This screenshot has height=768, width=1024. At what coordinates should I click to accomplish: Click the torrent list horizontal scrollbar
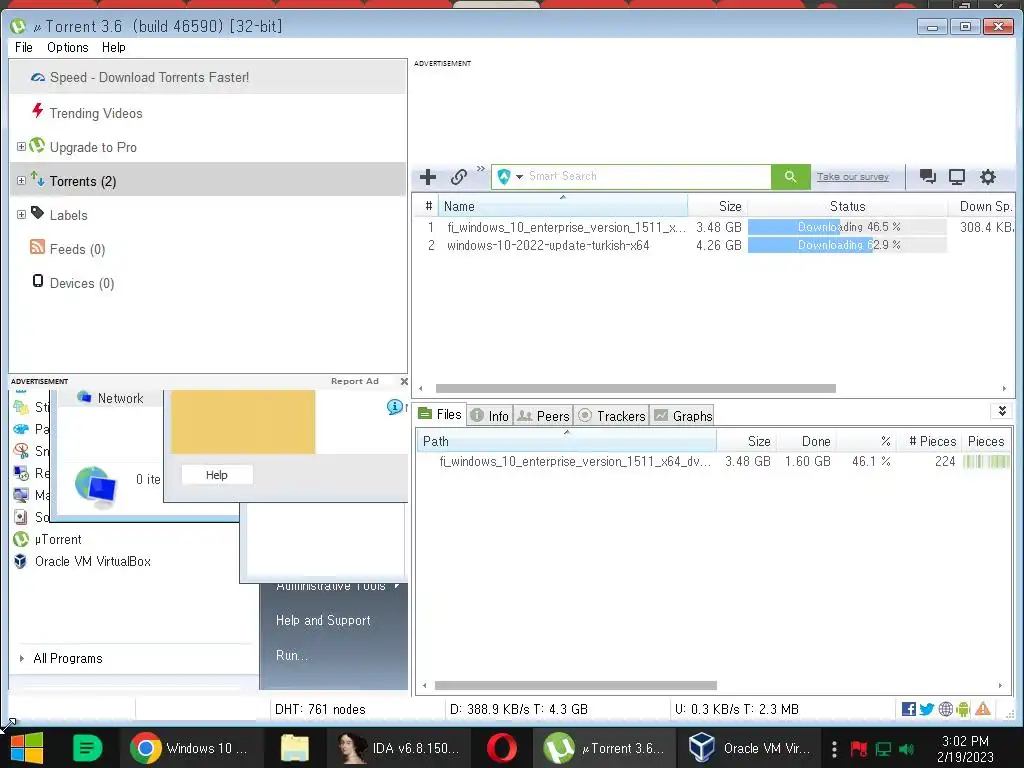click(x=635, y=388)
